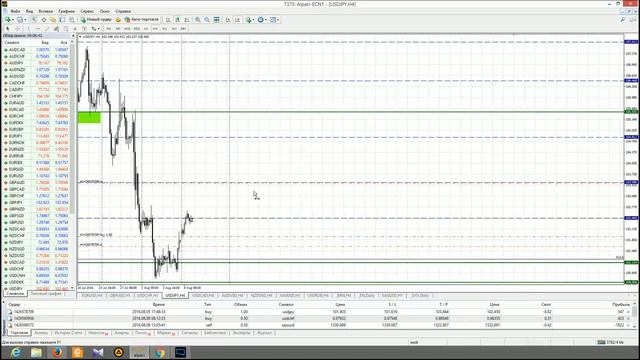The height and width of the screenshot is (360, 640).
Task: Open the История Счета terminal tab
Action: point(68,333)
